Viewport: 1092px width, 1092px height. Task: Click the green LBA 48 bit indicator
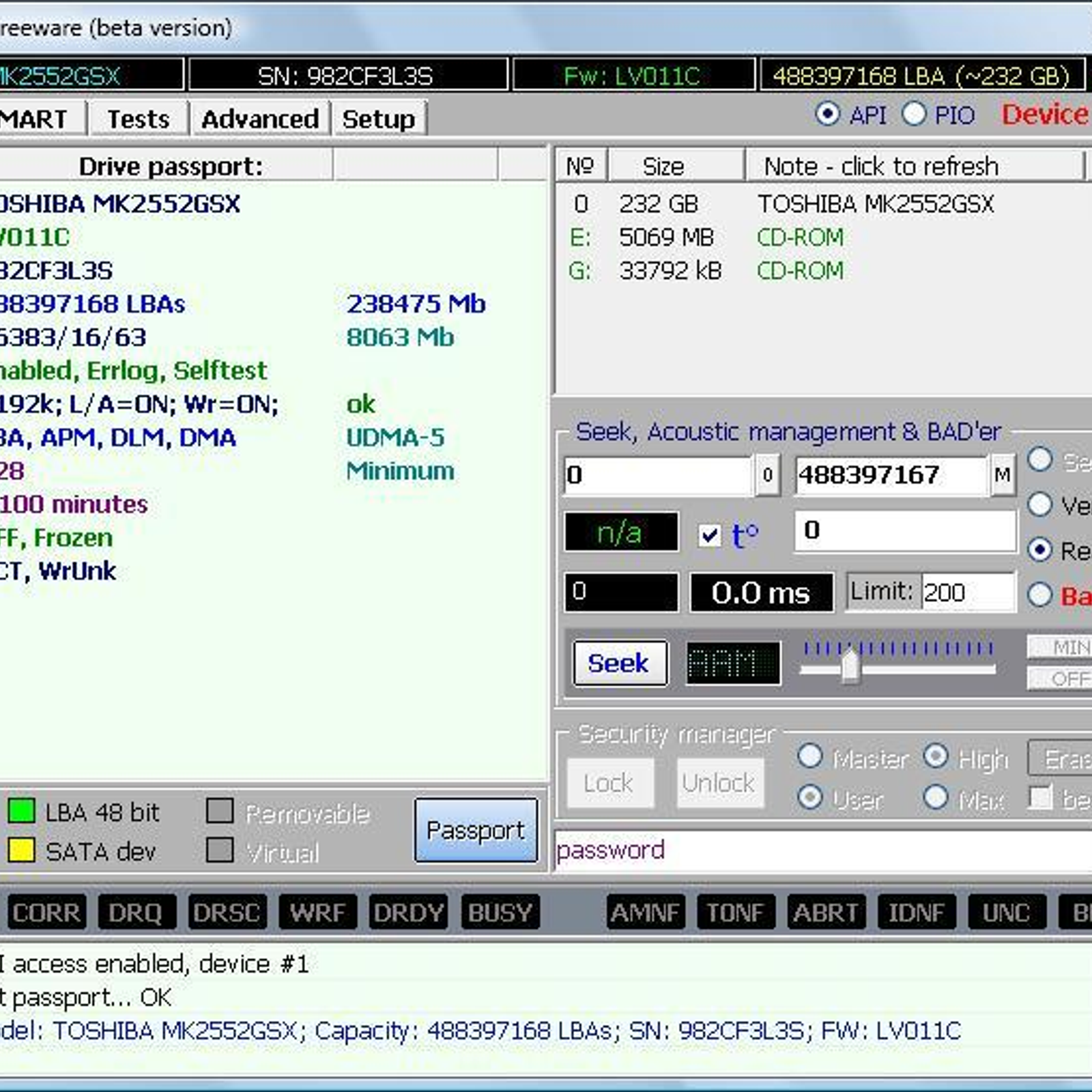21,811
